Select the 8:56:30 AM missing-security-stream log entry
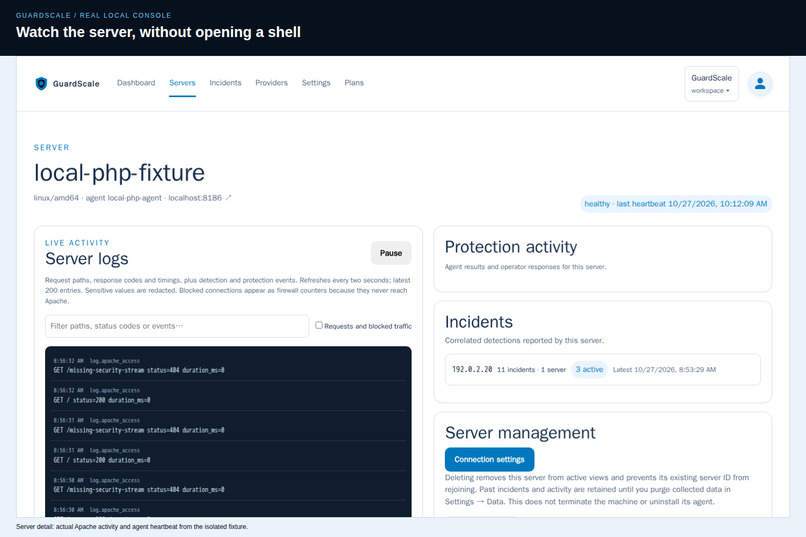806x537 pixels. click(x=228, y=485)
